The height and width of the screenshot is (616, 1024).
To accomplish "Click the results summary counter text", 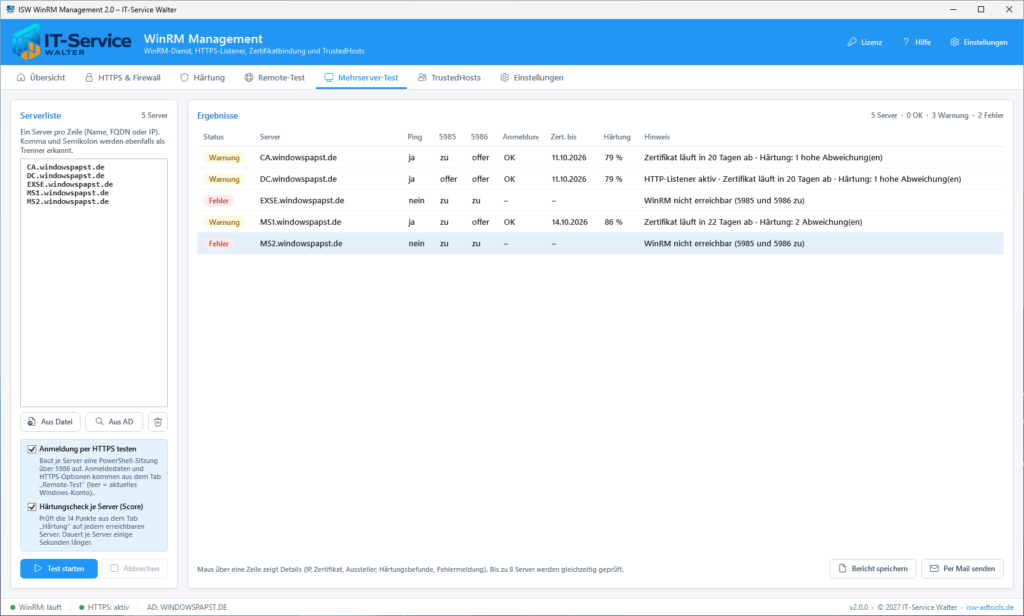I will click(x=936, y=116).
